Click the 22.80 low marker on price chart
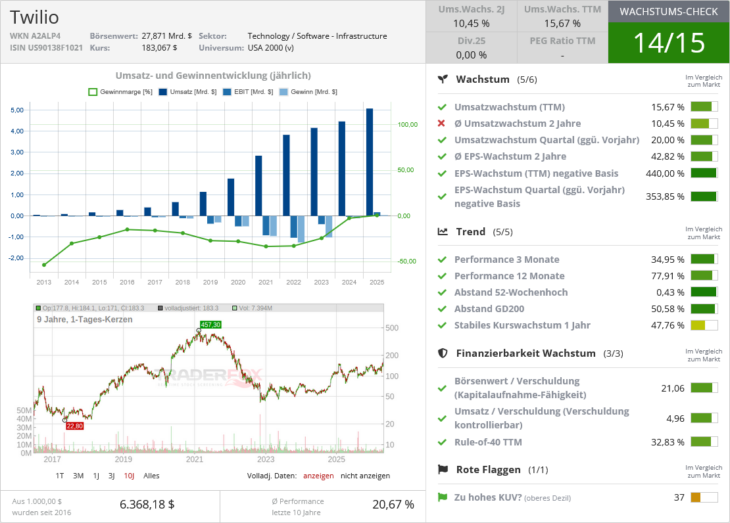730x523 pixels. tap(74, 426)
